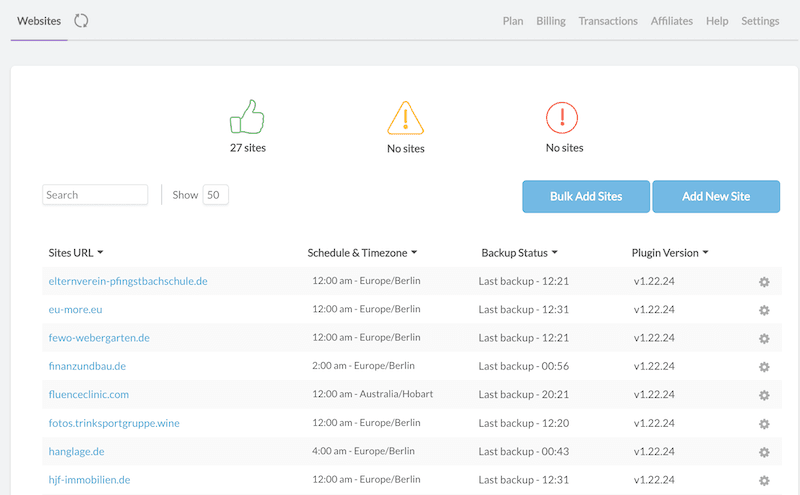Open settings gear for finanzundbau.de row

[764, 366]
